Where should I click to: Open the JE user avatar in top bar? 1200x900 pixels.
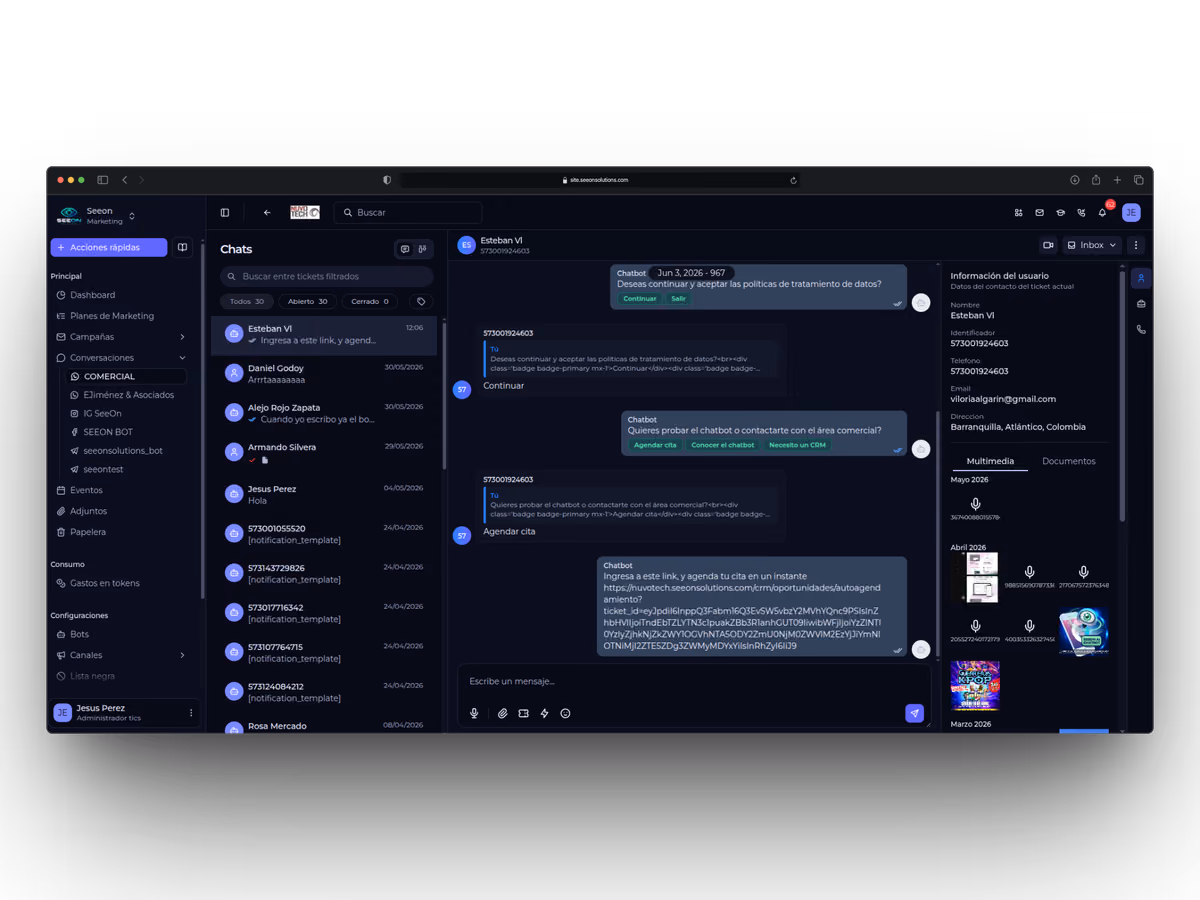[x=1131, y=212]
